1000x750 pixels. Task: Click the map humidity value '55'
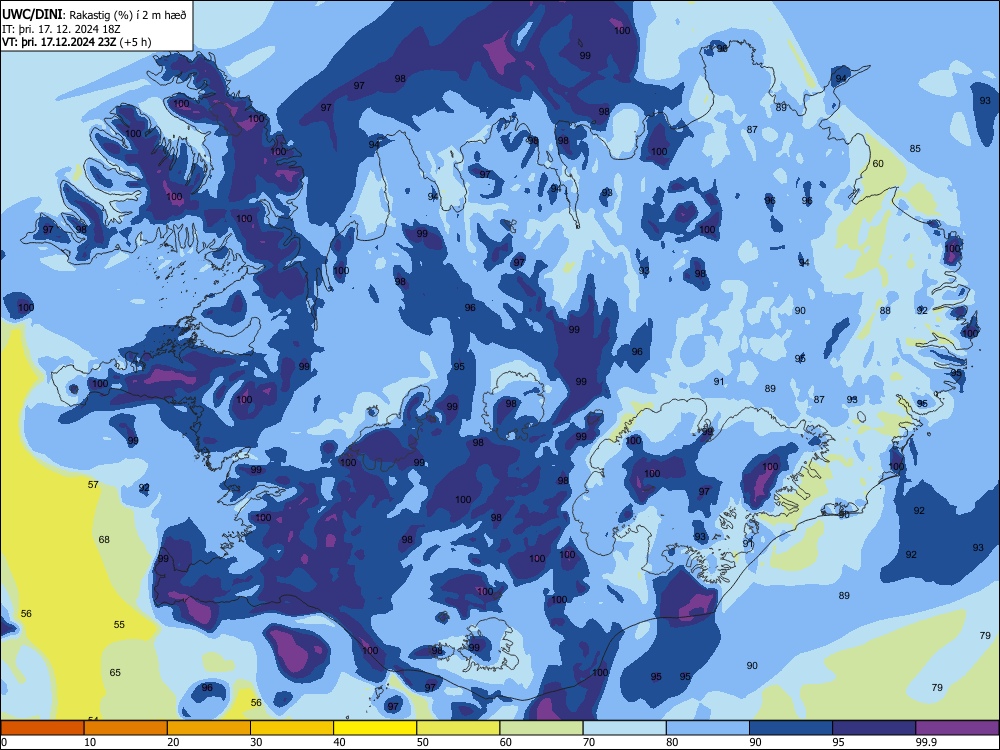pyautogui.click(x=119, y=625)
